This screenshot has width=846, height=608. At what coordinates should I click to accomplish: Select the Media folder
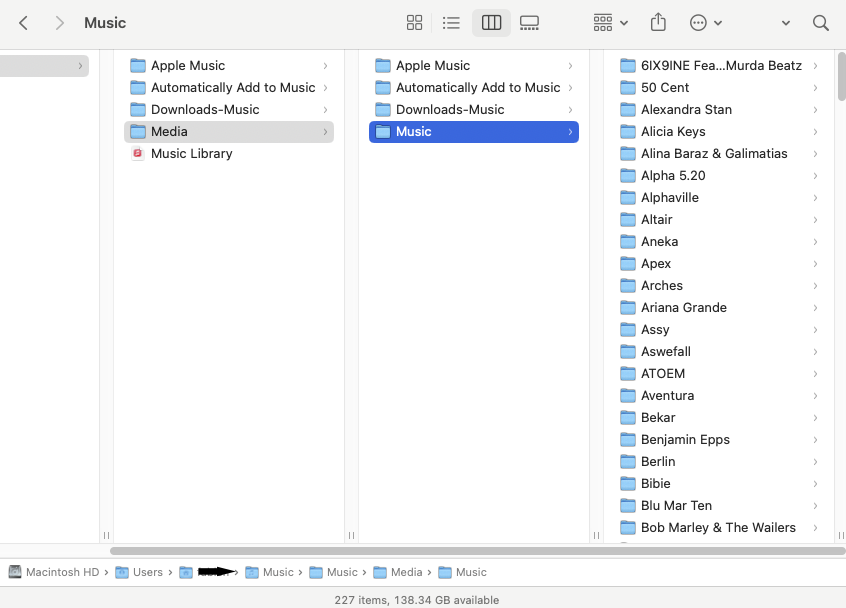click(x=229, y=132)
